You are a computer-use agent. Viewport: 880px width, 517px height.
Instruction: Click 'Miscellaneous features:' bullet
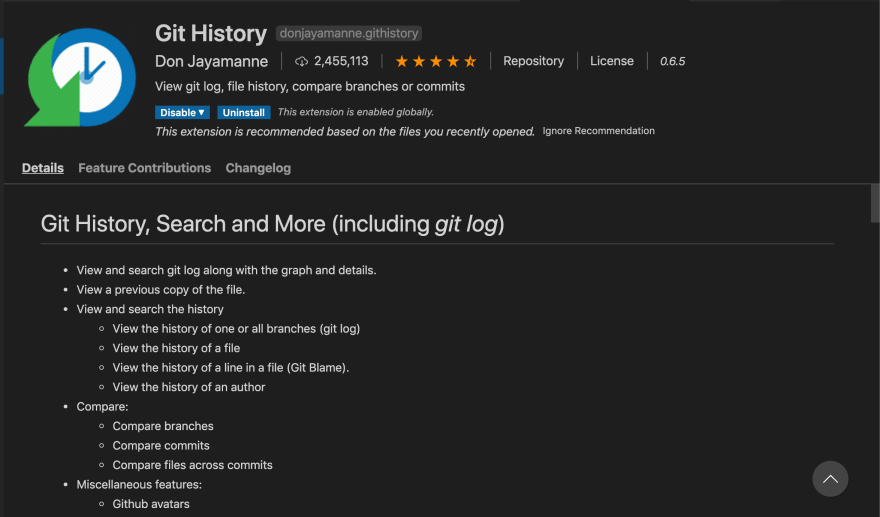[139, 484]
